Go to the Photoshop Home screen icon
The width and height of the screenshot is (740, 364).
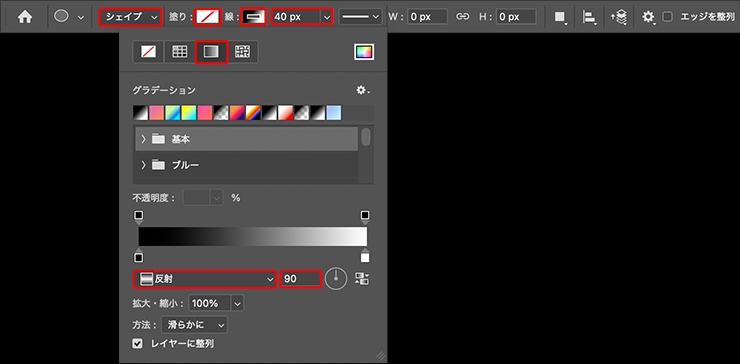pos(25,17)
